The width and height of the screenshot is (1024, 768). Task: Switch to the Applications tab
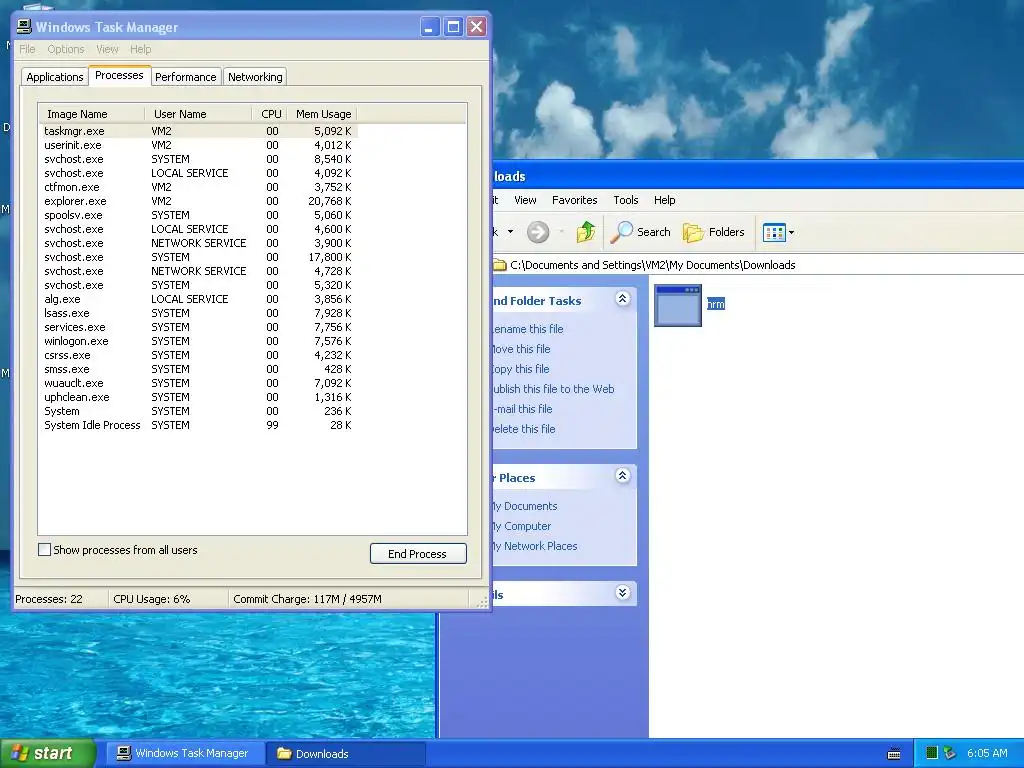(x=55, y=76)
